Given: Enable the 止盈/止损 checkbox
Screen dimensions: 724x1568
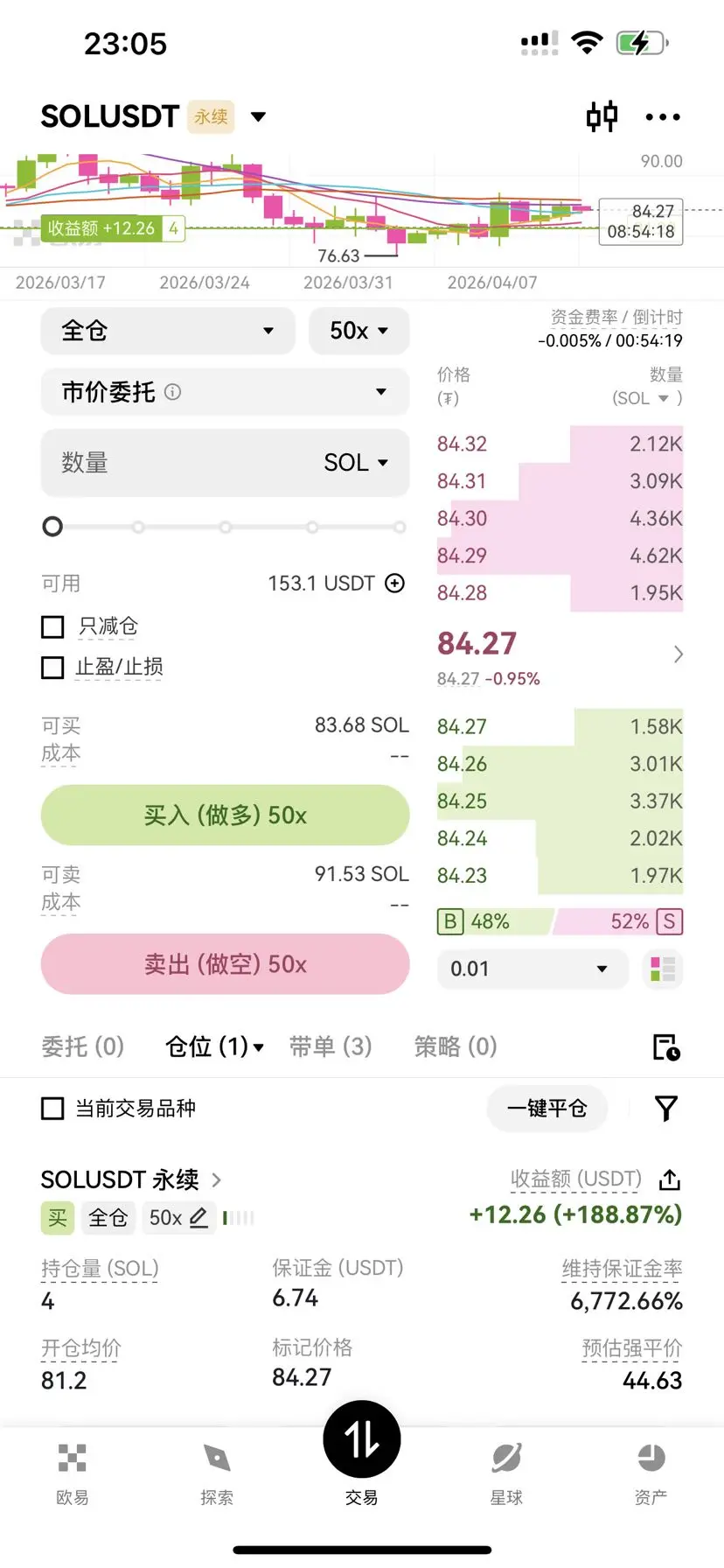Looking at the screenshot, I should point(52,668).
